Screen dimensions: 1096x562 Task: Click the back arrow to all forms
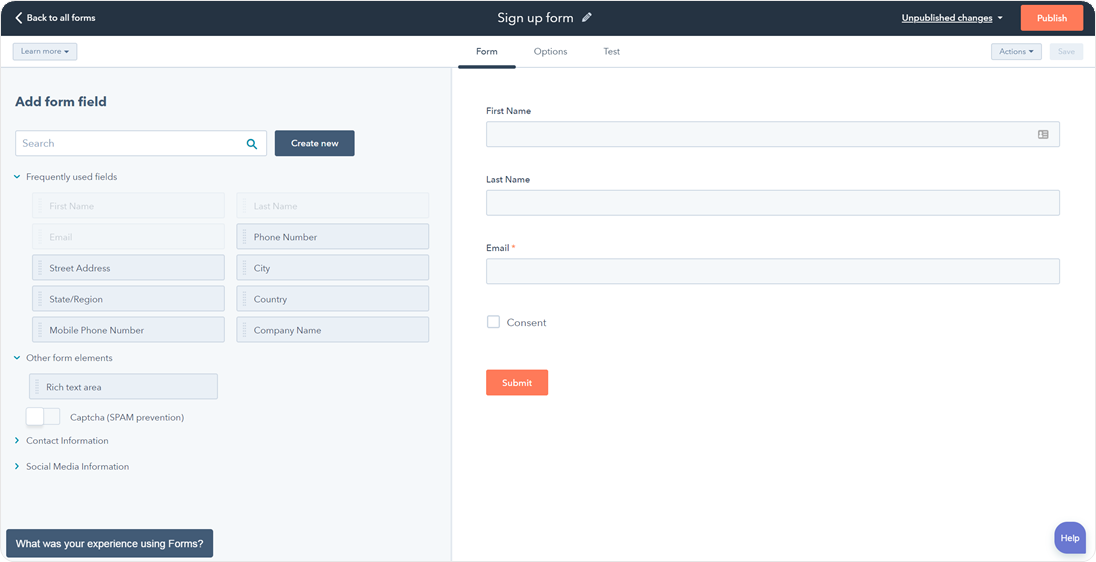pyautogui.click(x=19, y=18)
